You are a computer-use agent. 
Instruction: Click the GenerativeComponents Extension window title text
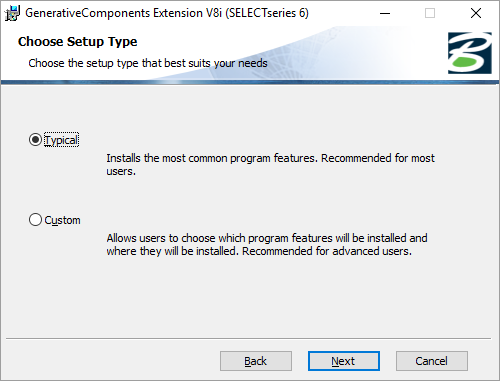click(167, 13)
